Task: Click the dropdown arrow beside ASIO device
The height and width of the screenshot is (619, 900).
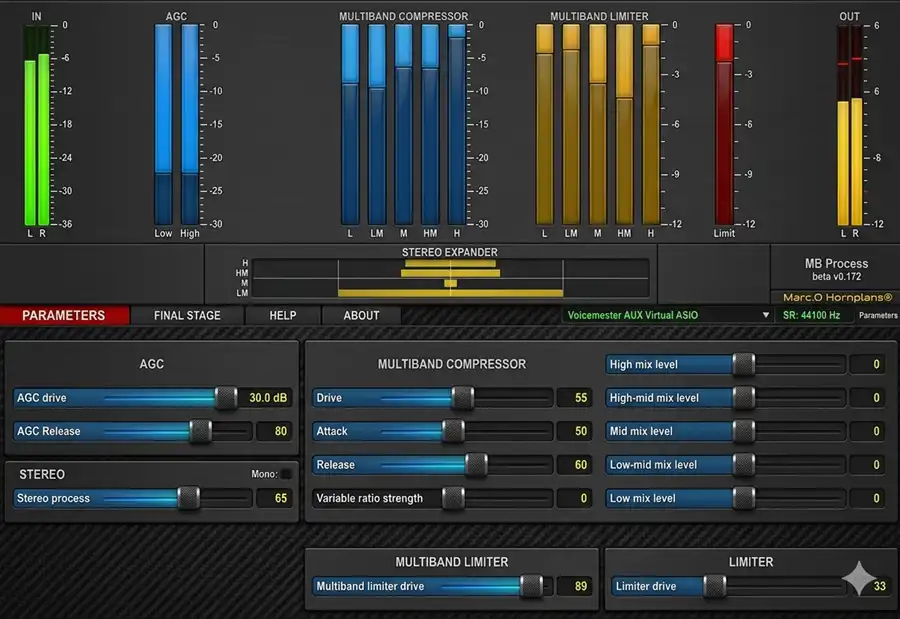Action: tap(765, 315)
